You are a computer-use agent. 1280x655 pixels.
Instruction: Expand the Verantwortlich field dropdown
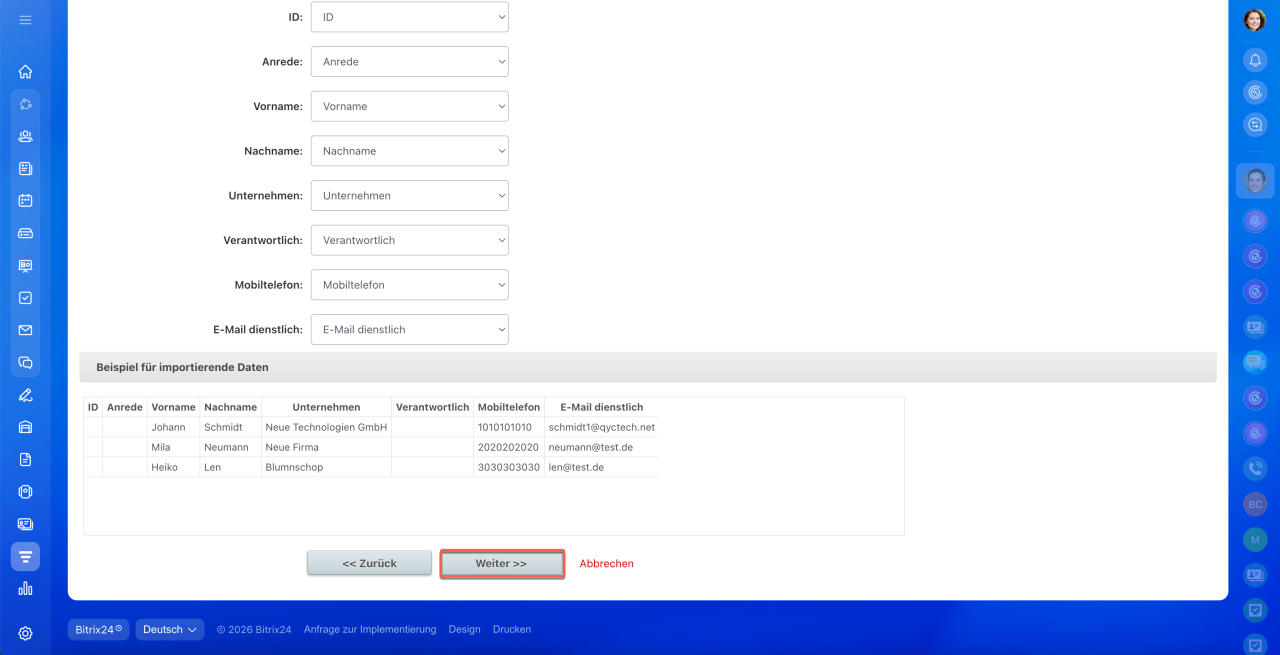tap(409, 240)
